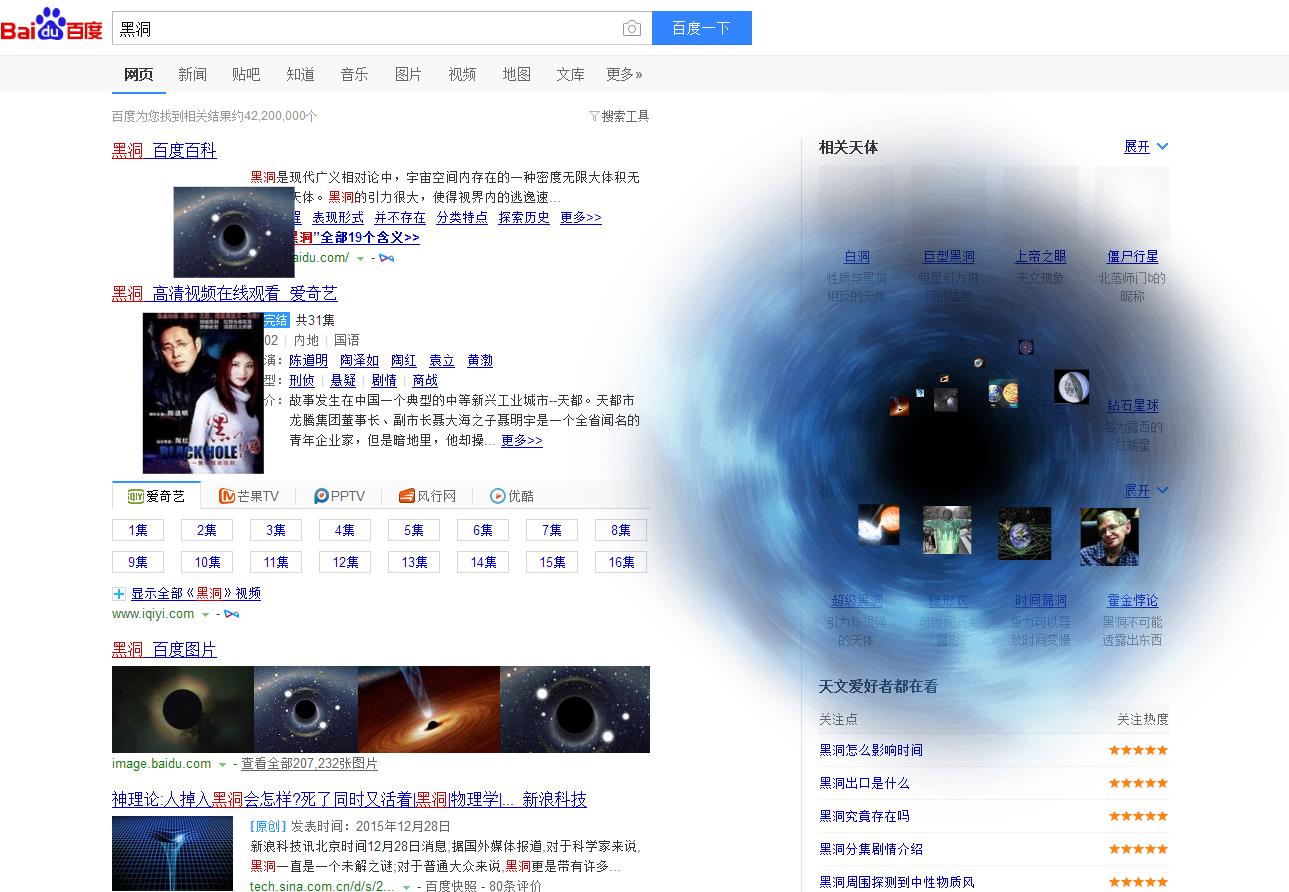Play episode 4集
The image size is (1289, 892).
(345, 530)
